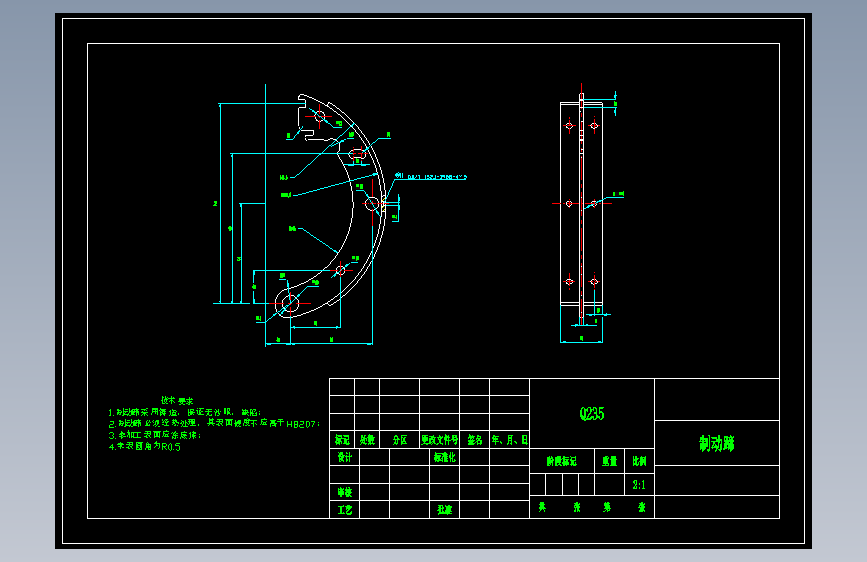Select technical requirement line starting with "1."
The height and width of the screenshot is (562, 867).
(184, 412)
